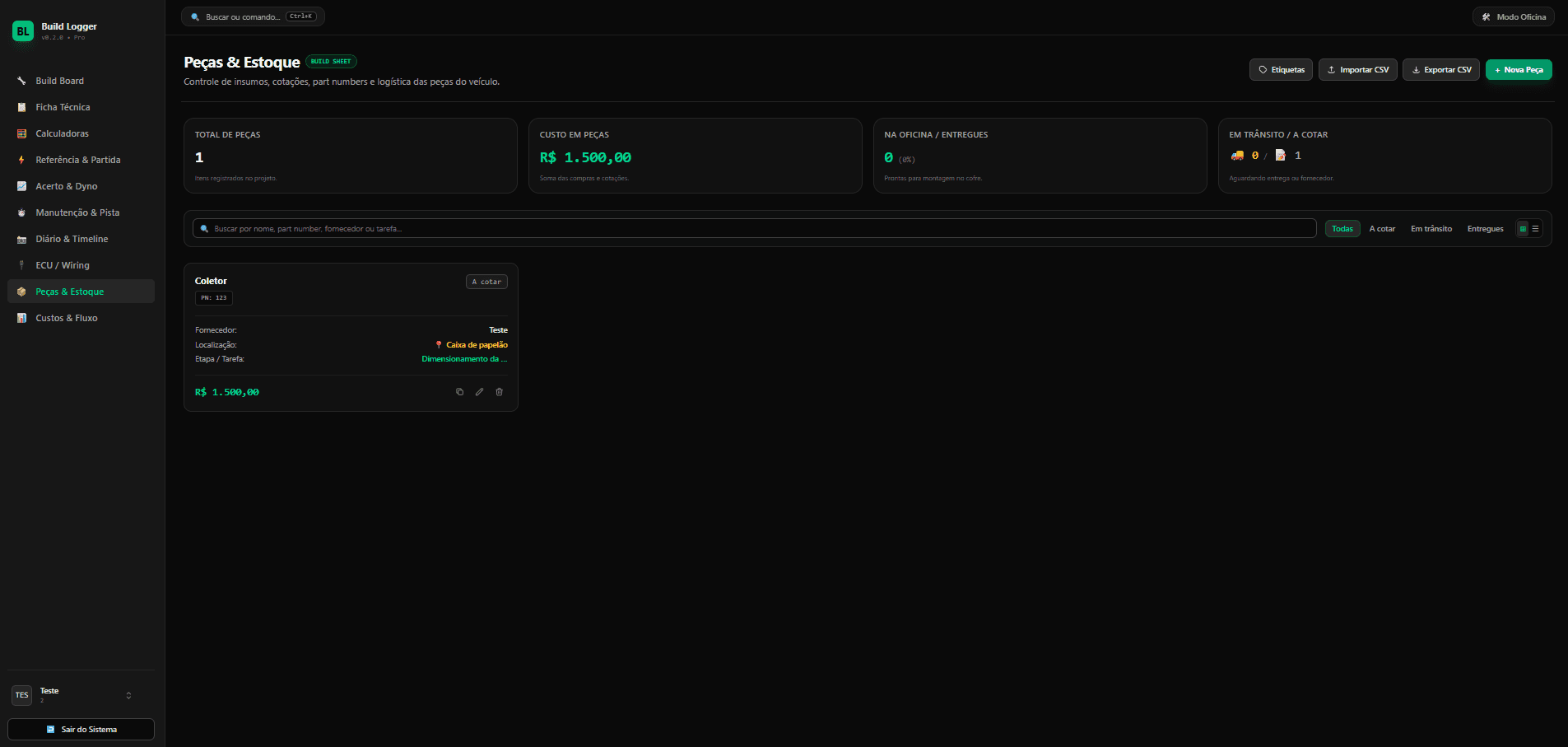Toggle Modo Oficina
The width and height of the screenshot is (1568, 747).
coord(1514,16)
